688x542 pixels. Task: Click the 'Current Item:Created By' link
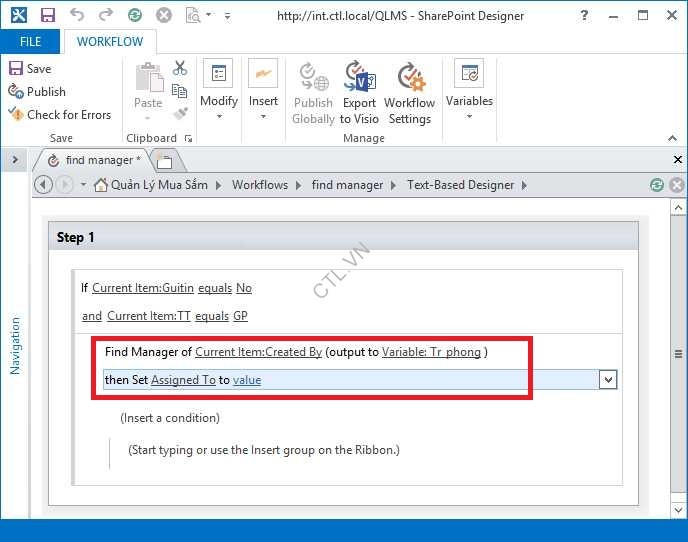pos(258,352)
